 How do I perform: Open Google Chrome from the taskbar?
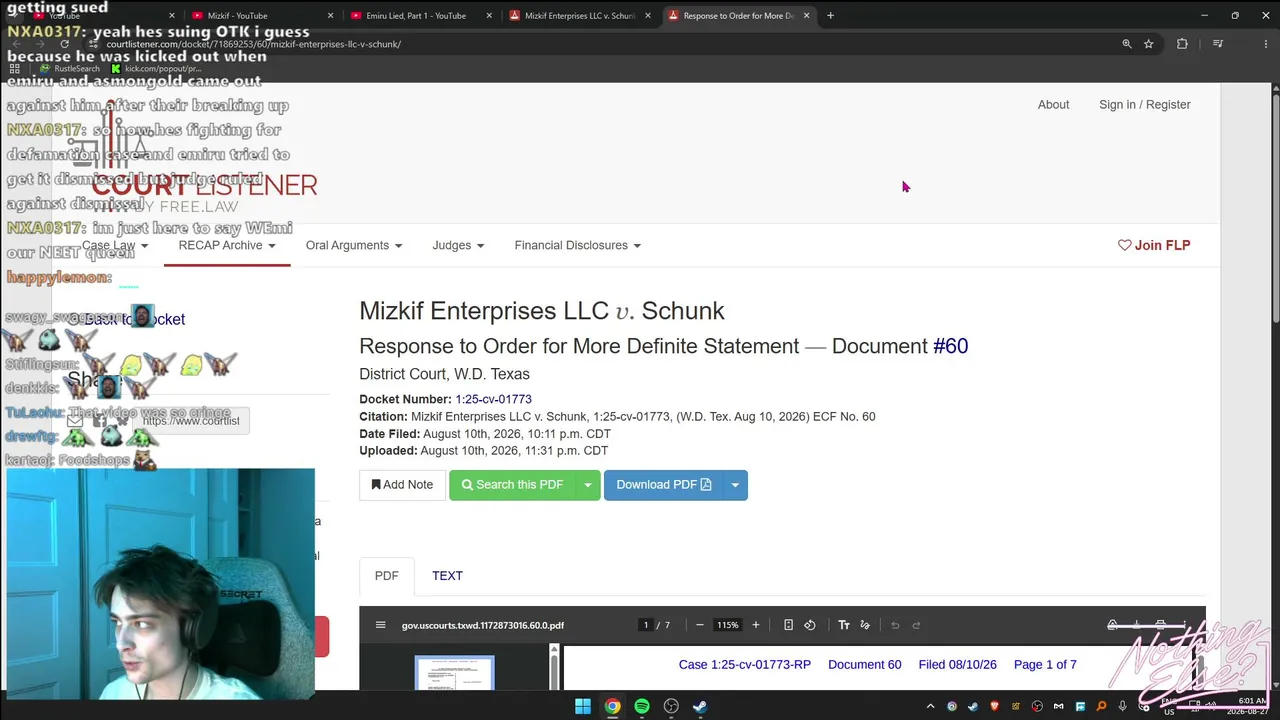612,707
